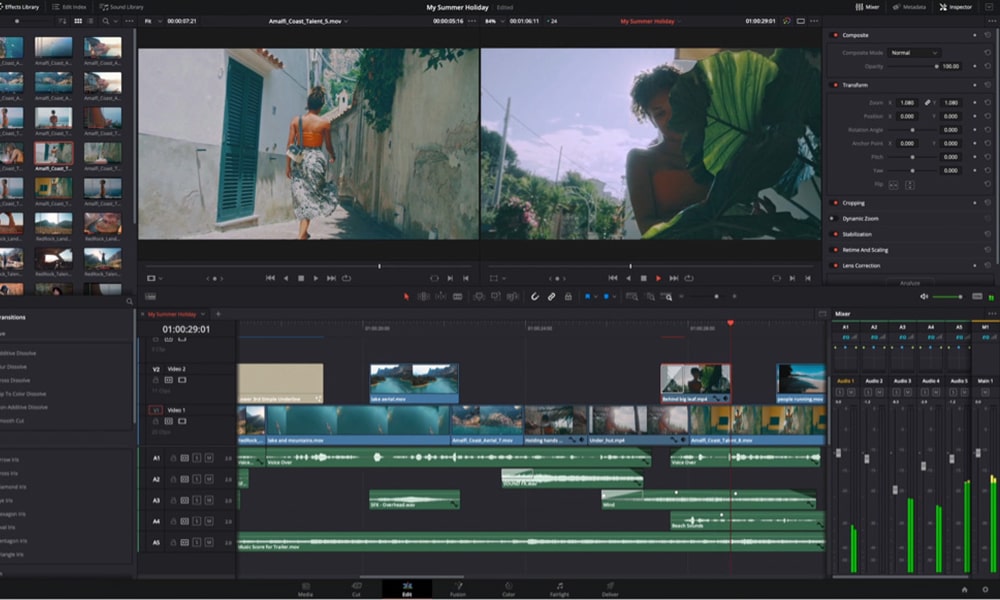Screen dimensions: 1000x600
Task: Click the Full Extent Zoom icon
Action: tap(632, 296)
